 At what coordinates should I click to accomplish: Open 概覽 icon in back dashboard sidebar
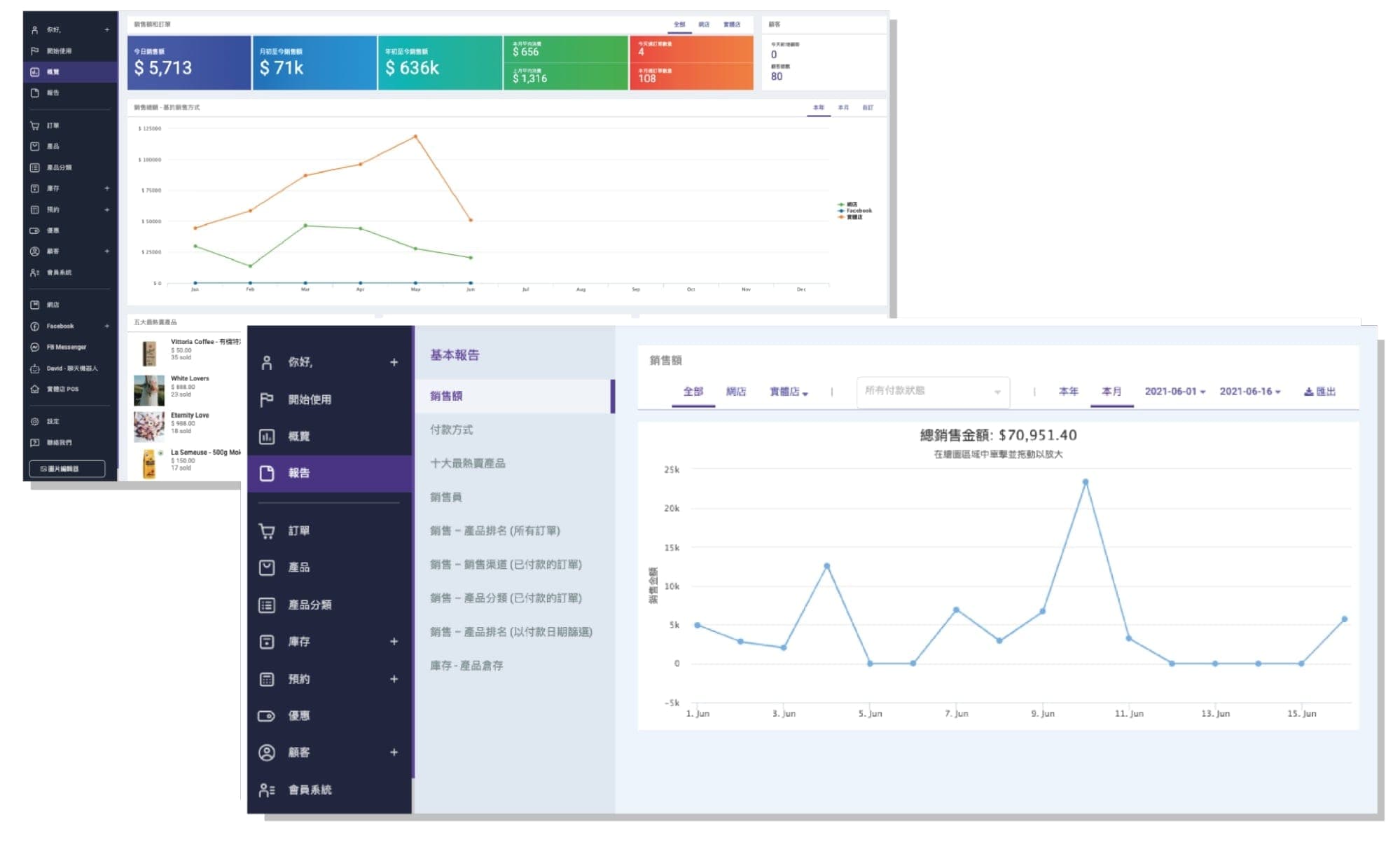34,71
